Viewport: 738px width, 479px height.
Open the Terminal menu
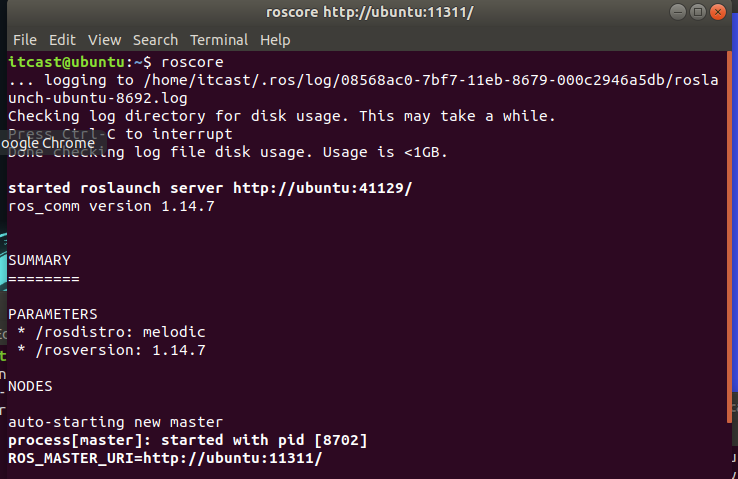click(219, 40)
